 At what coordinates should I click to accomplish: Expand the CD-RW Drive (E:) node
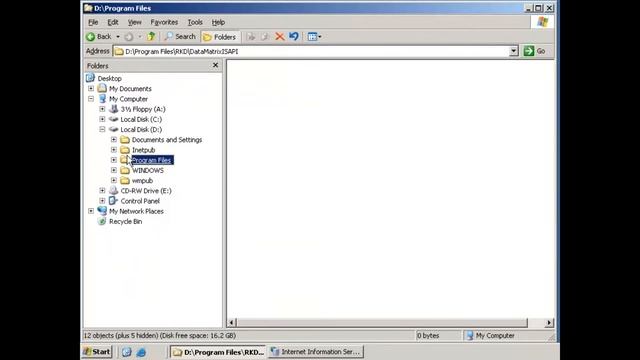[102, 191]
